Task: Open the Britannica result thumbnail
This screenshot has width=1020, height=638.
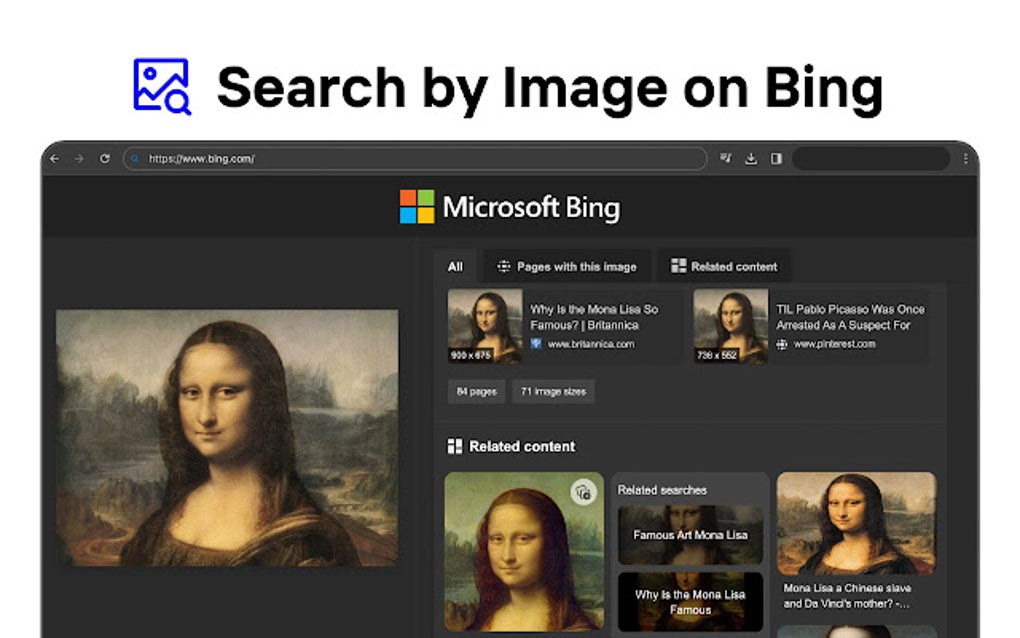Action: tap(485, 326)
